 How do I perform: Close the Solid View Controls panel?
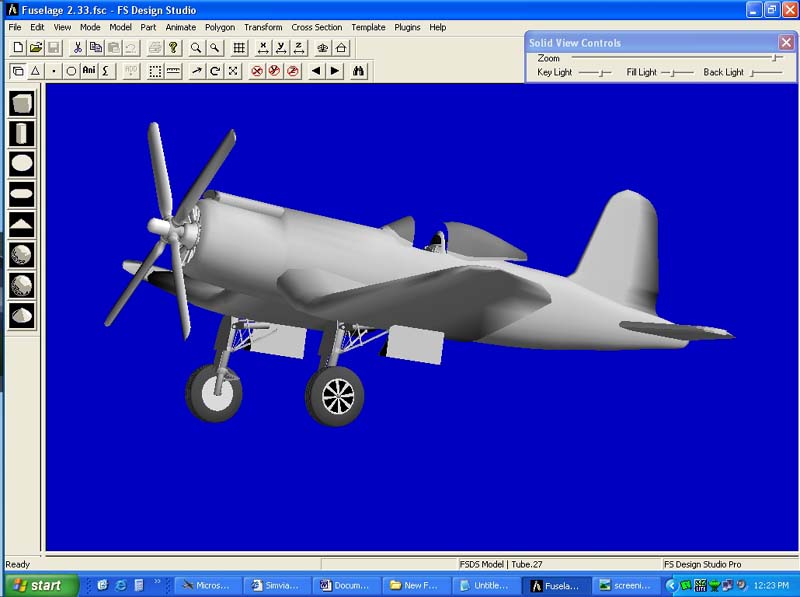(786, 43)
